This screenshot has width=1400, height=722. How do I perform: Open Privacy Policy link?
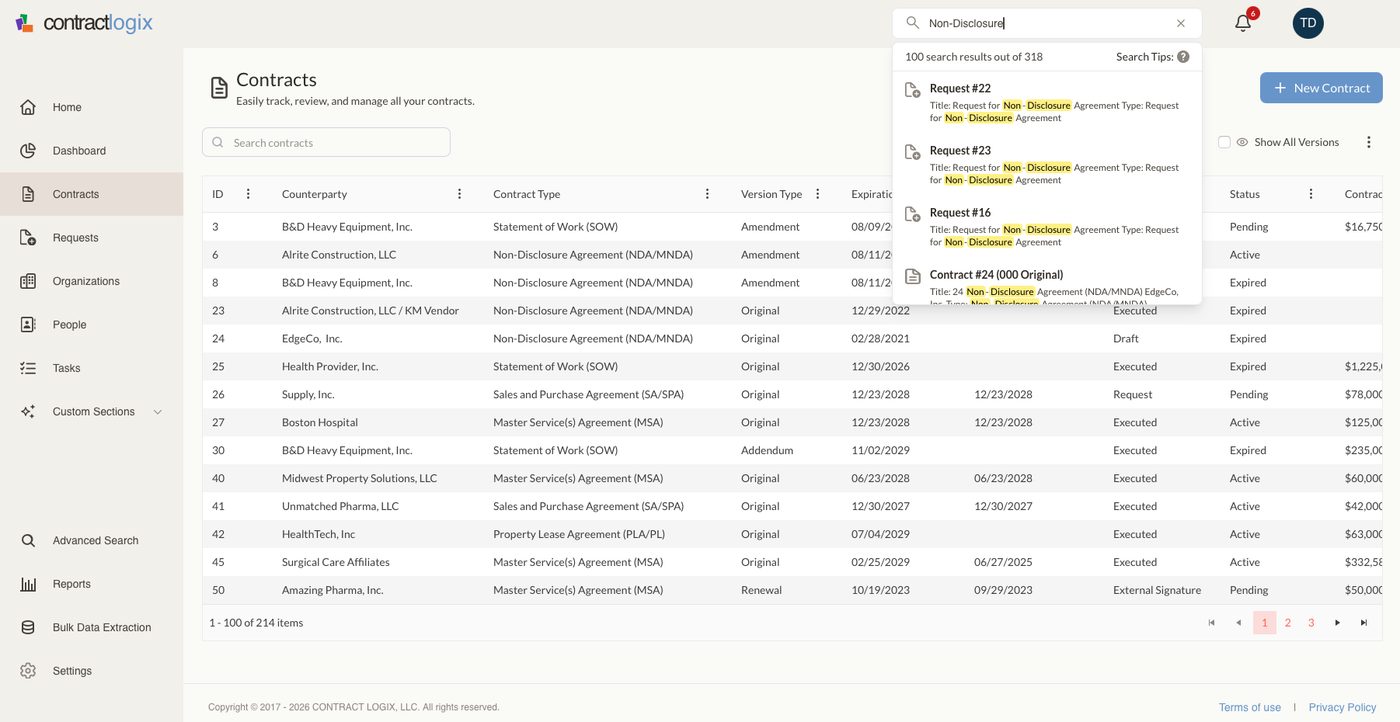1342,707
